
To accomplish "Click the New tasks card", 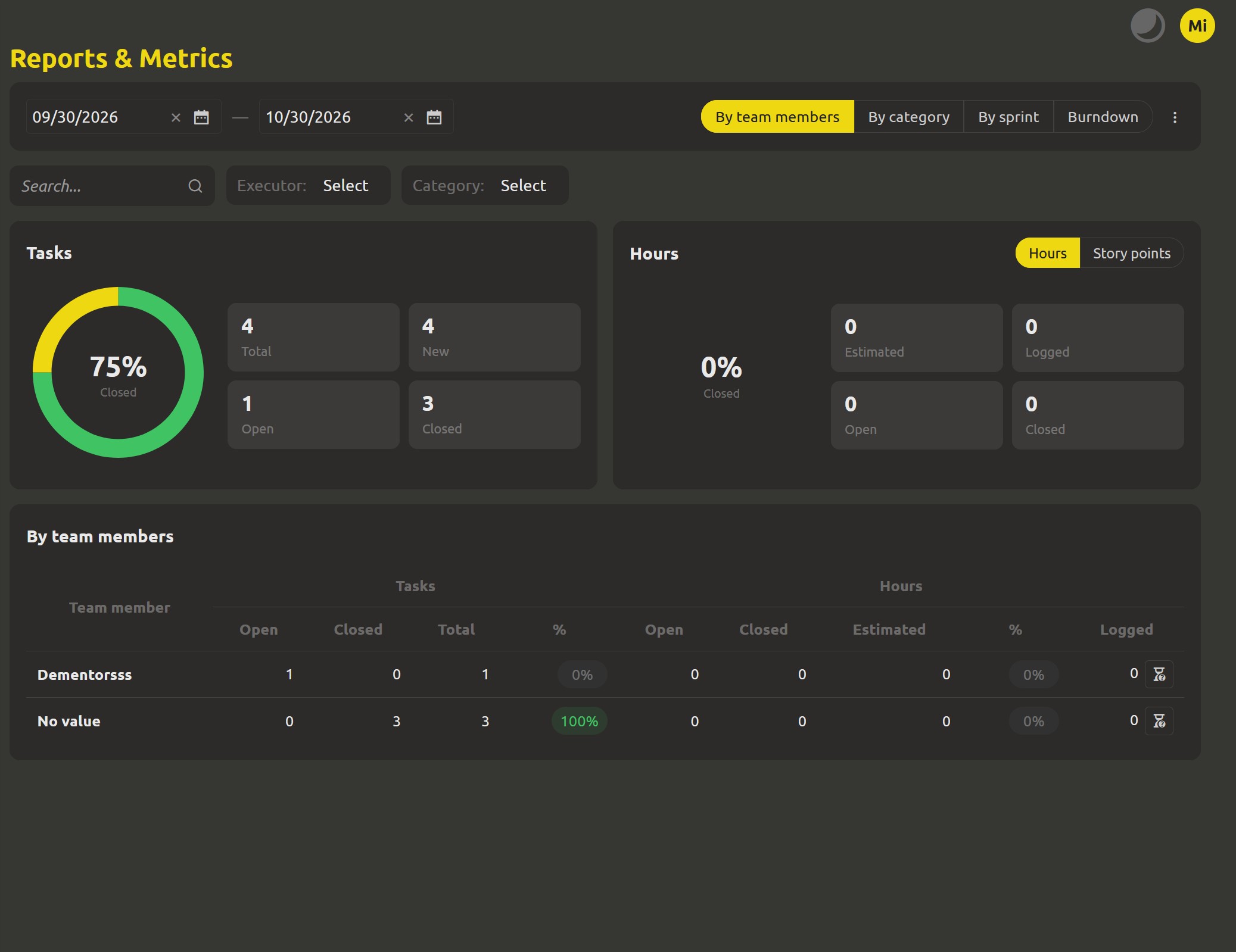I will (494, 337).
